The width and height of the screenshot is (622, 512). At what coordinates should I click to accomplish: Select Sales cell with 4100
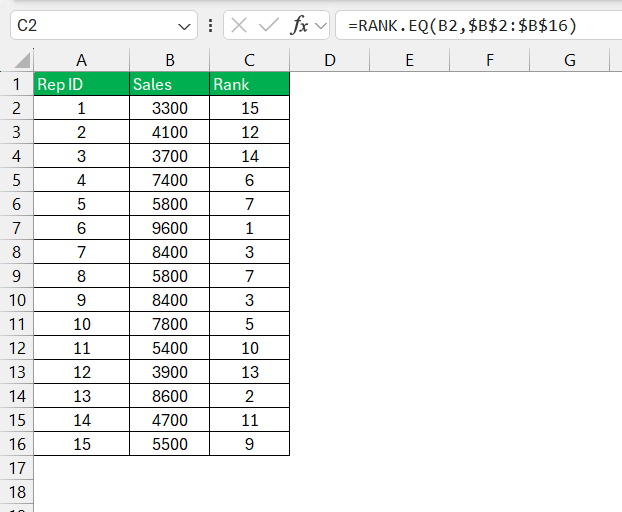click(x=169, y=132)
